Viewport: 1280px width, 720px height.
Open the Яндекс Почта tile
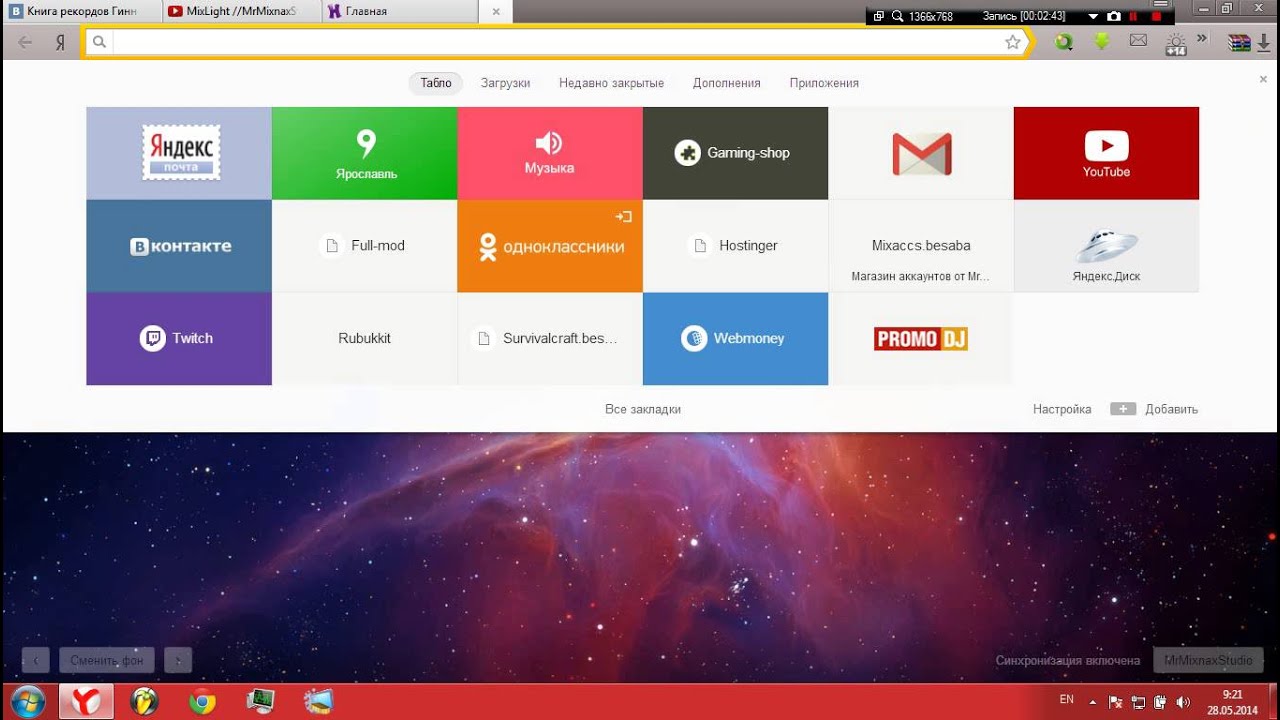tap(179, 153)
